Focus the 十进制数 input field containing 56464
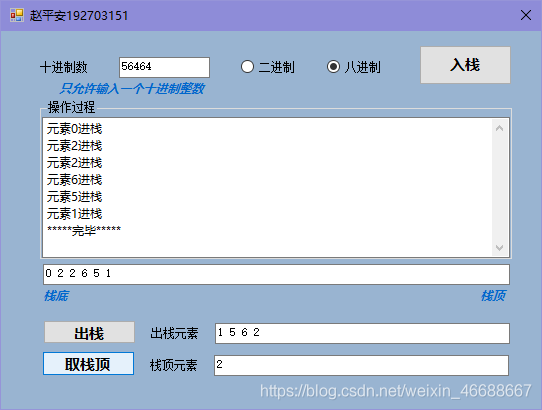This screenshot has width=542, height=410. click(164, 67)
